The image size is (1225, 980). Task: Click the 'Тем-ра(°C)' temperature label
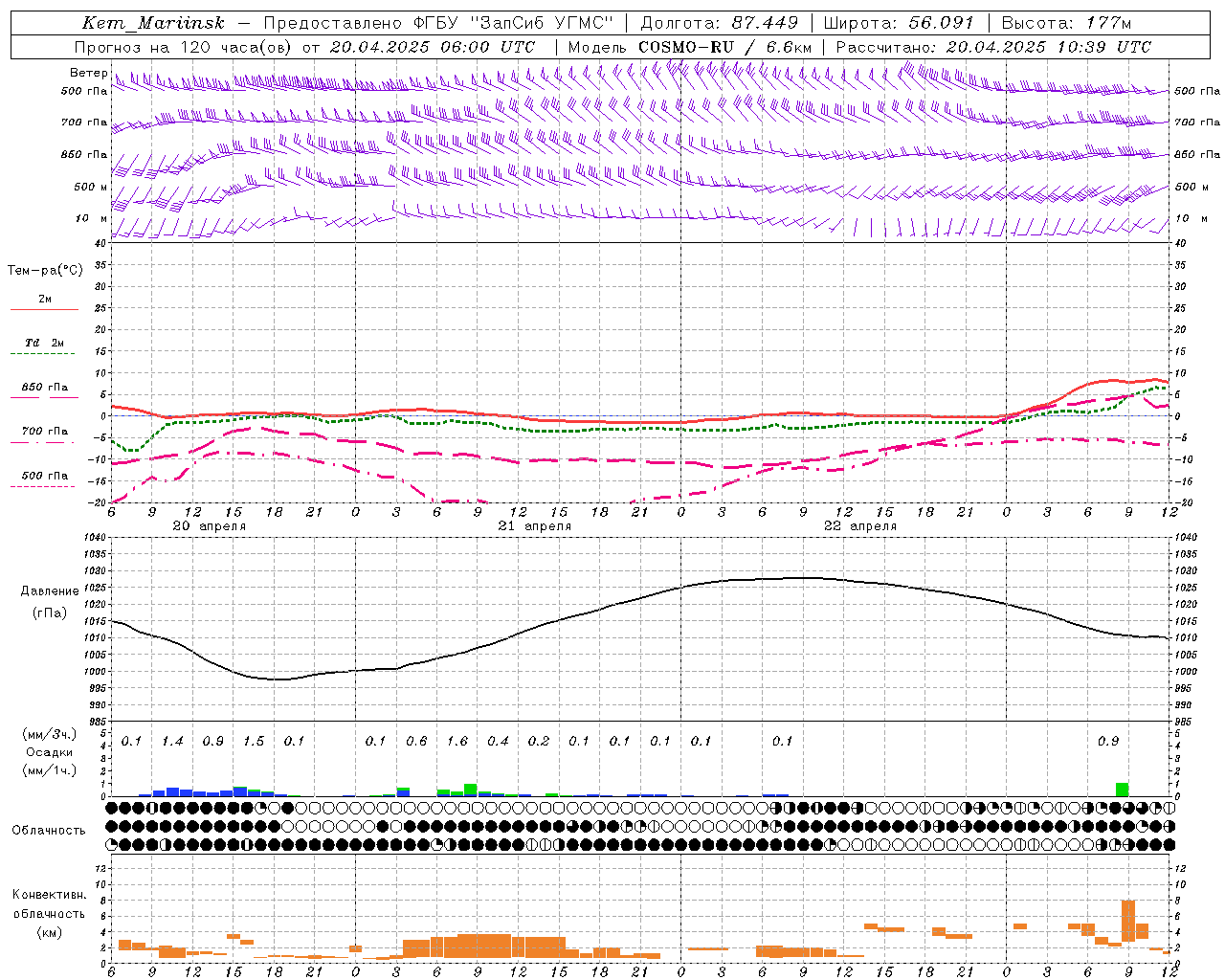click(45, 271)
